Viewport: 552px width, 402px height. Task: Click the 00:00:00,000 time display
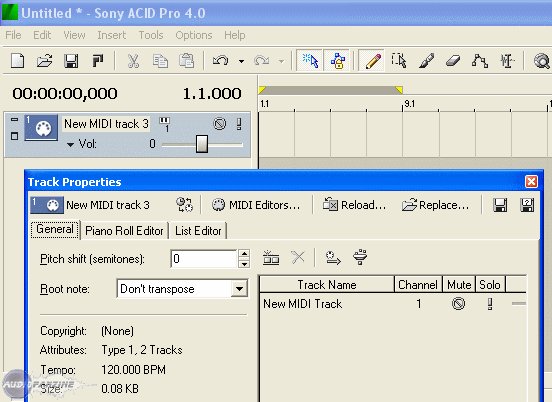(65, 94)
